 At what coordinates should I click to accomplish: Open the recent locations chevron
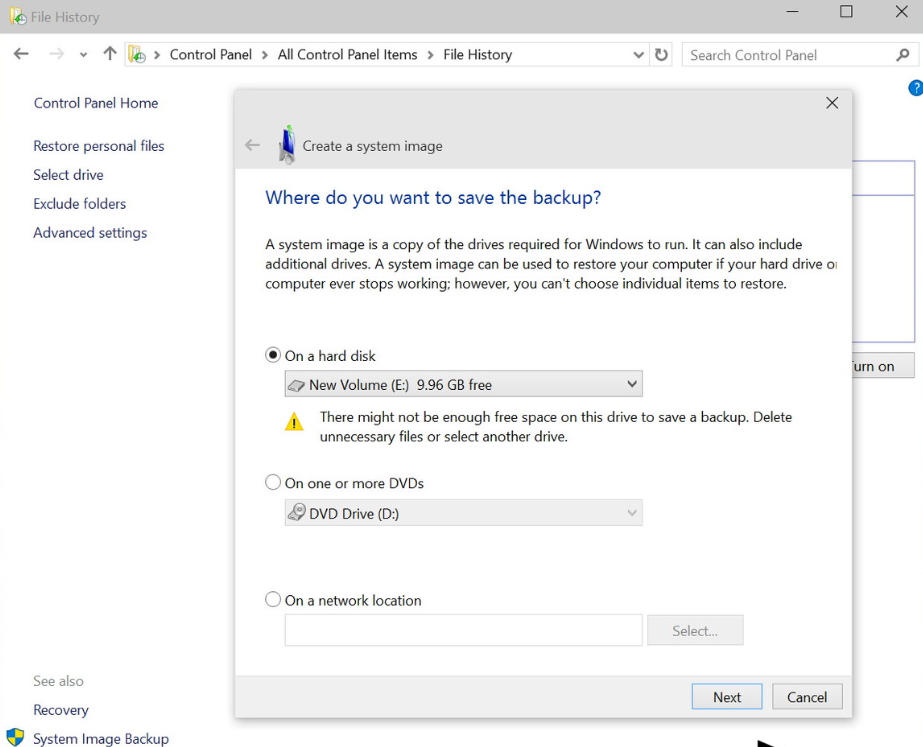83,55
